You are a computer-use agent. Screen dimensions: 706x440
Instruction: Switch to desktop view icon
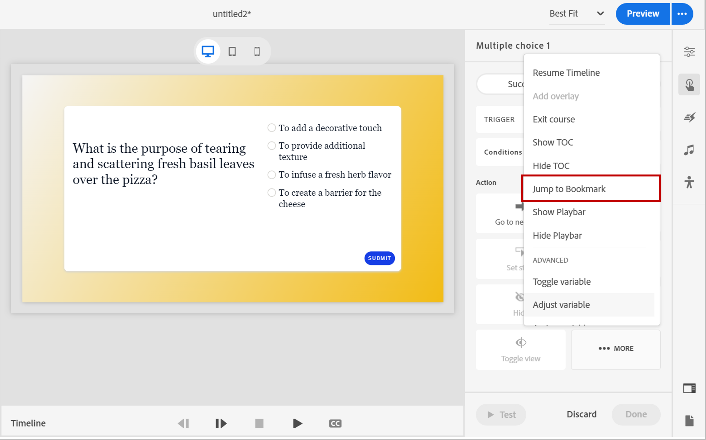tap(208, 51)
